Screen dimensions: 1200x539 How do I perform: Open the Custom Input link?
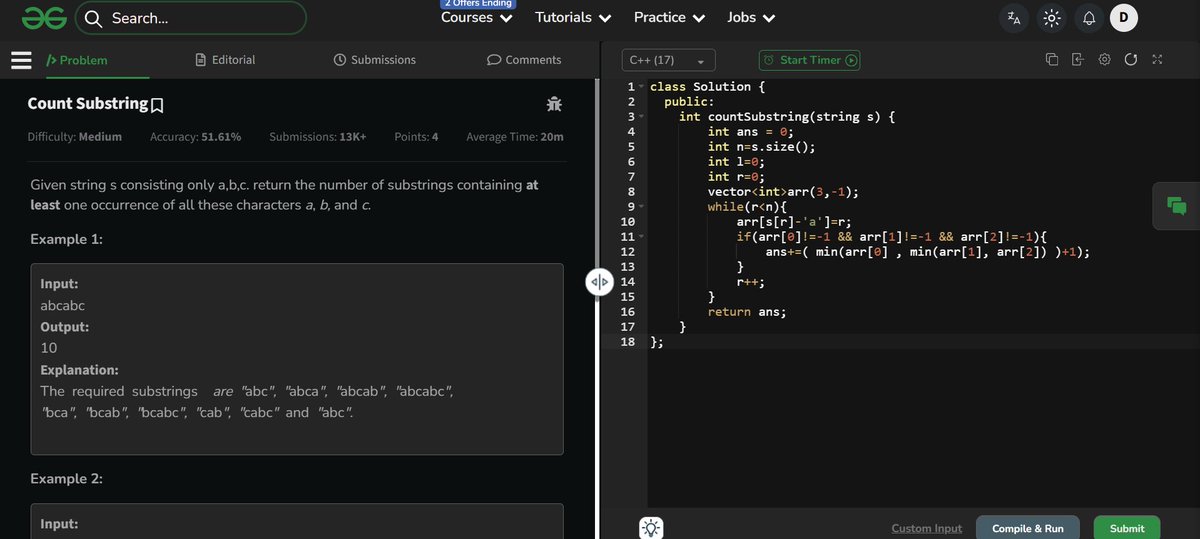(x=926, y=528)
